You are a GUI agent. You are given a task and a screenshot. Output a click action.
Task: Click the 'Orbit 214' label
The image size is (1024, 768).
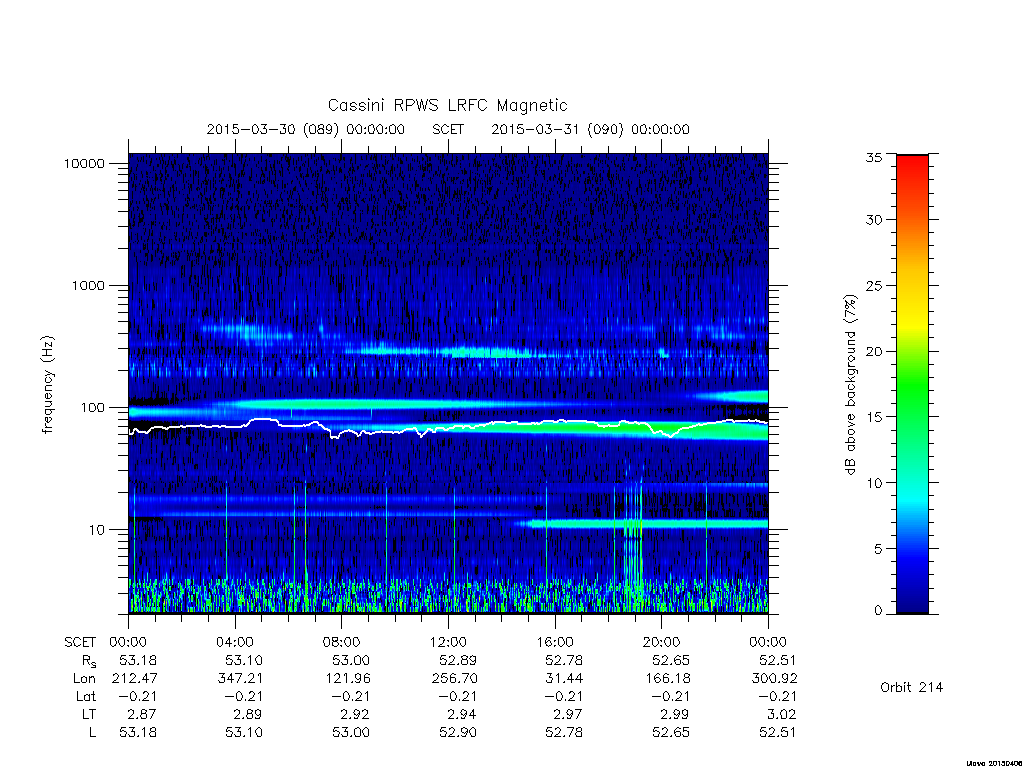[x=912, y=687]
